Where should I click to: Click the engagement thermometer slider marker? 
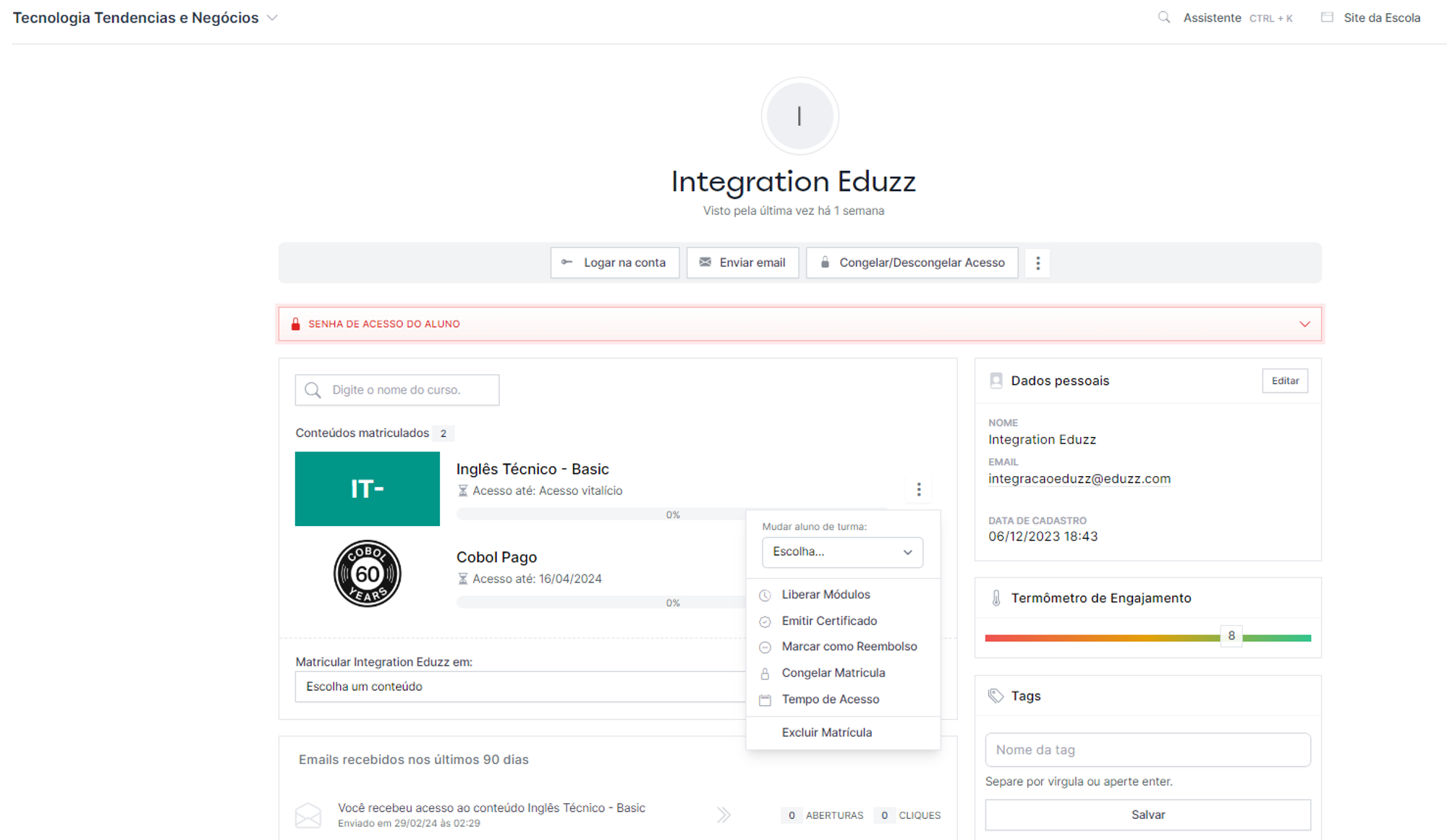tap(1231, 636)
